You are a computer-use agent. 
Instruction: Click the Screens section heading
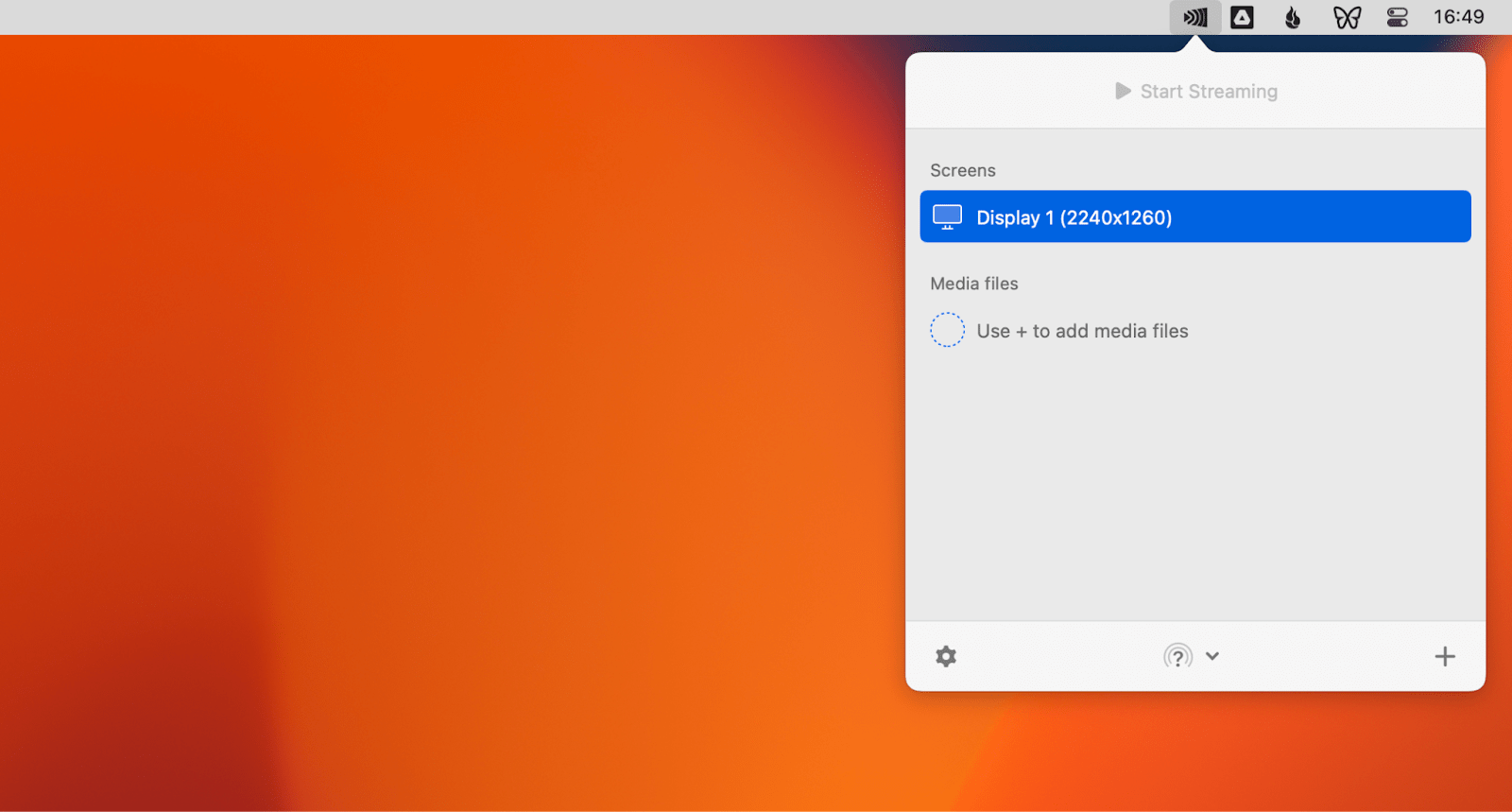point(963,170)
